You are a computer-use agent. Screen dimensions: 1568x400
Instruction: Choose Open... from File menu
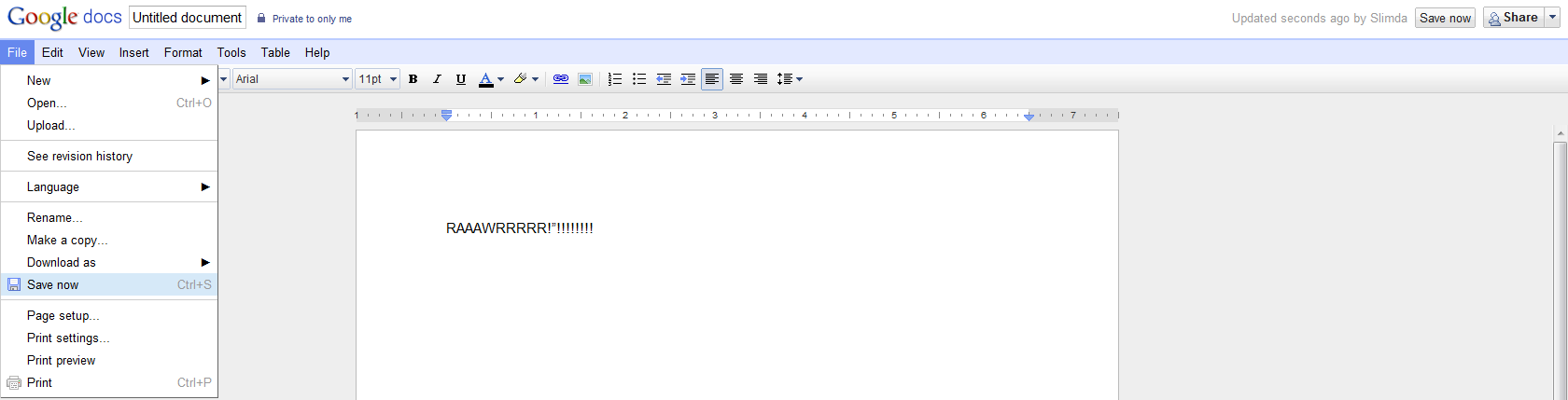[x=109, y=103]
